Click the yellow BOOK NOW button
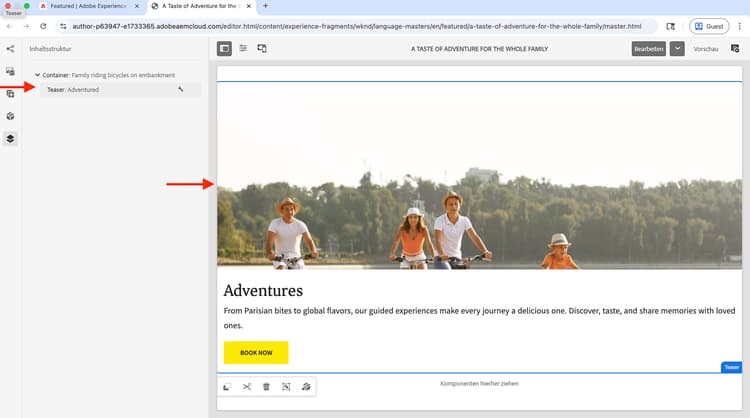The height and width of the screenshot is (418, 750). pyautogui.click(x=256, y=352)
